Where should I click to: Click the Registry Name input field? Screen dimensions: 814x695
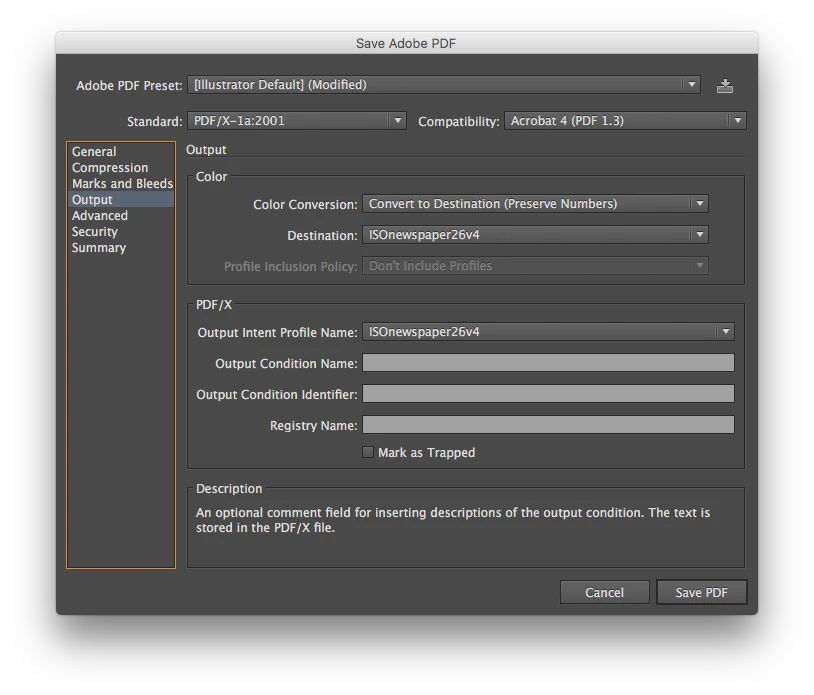548,425
